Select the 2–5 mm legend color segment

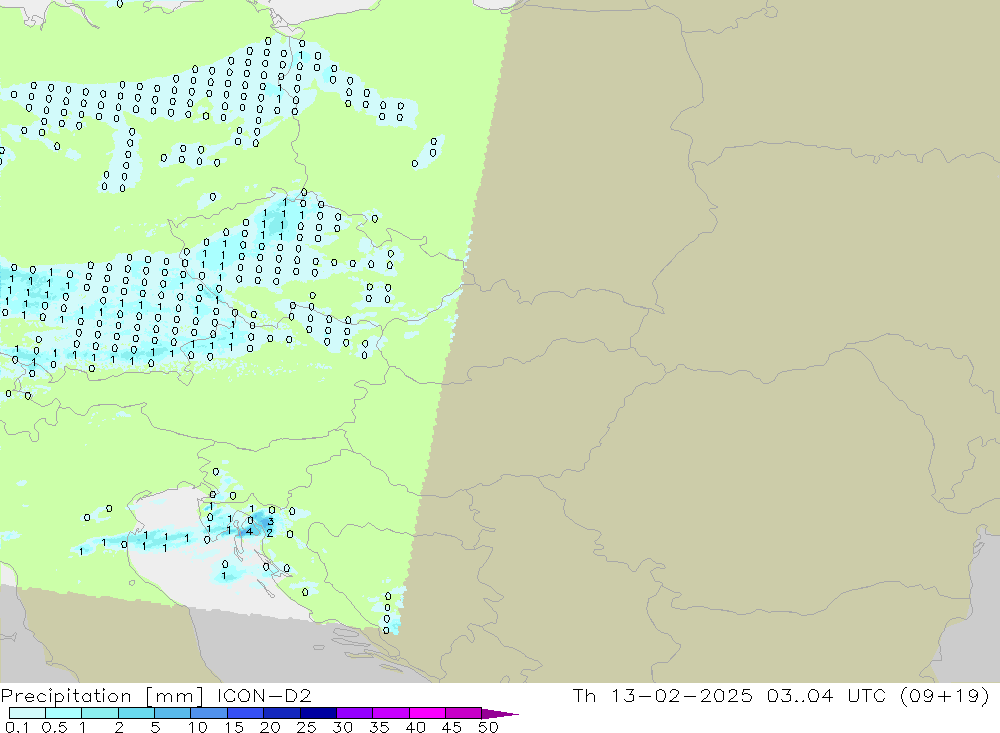136,713
